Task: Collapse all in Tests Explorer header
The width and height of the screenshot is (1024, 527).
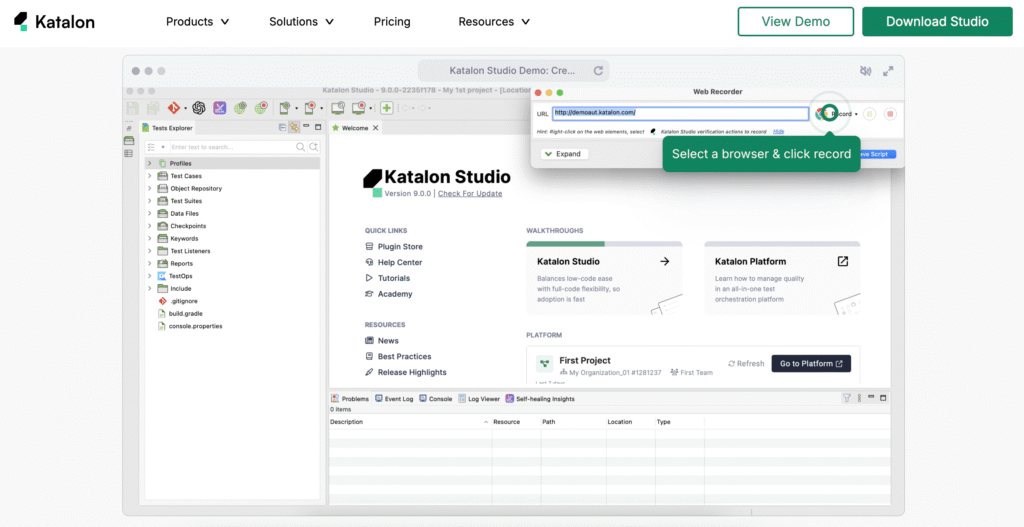Action: tap(283, 127)
